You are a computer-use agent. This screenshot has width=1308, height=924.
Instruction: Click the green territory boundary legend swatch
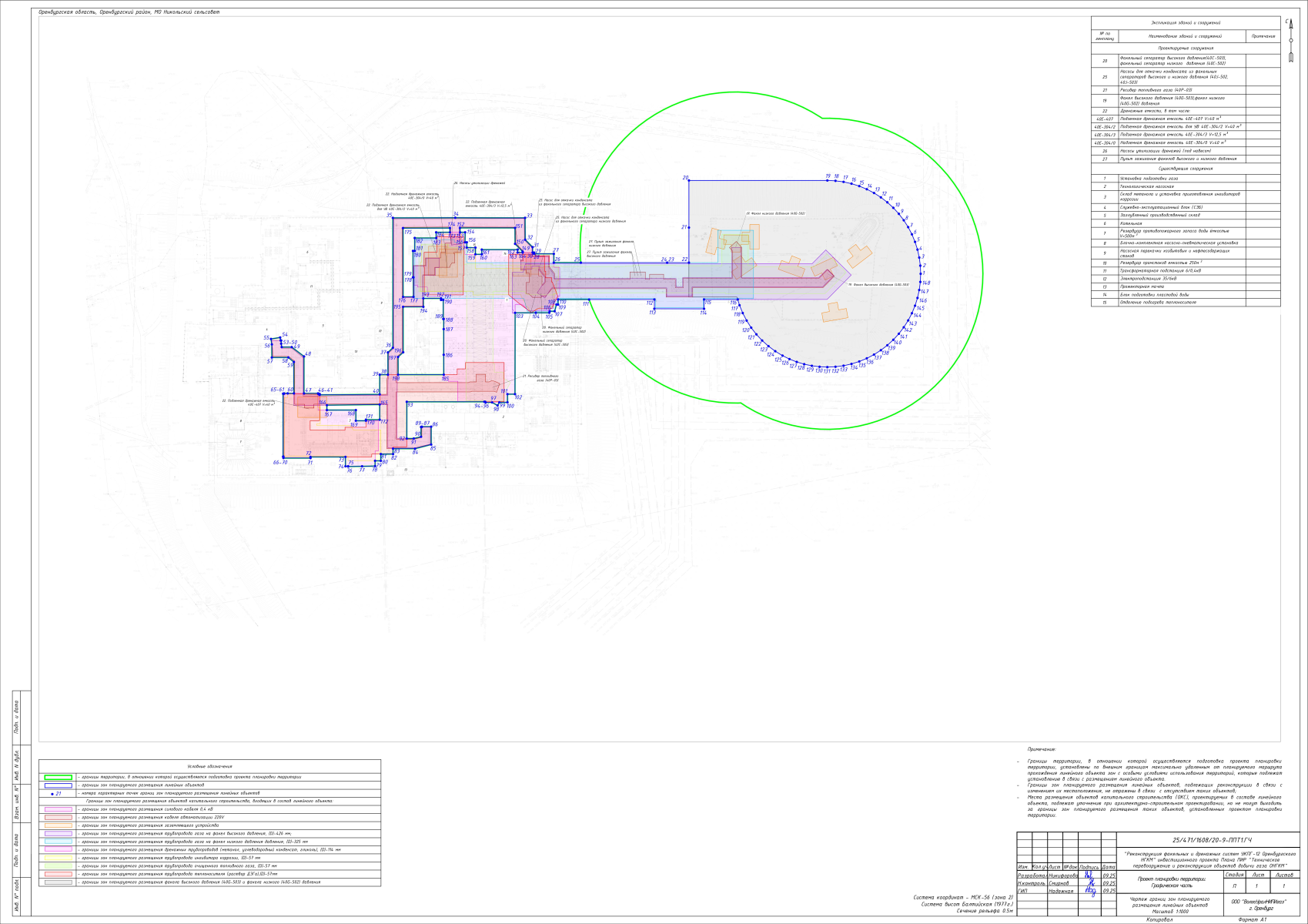pyautogui.click(x=59, y=777)
